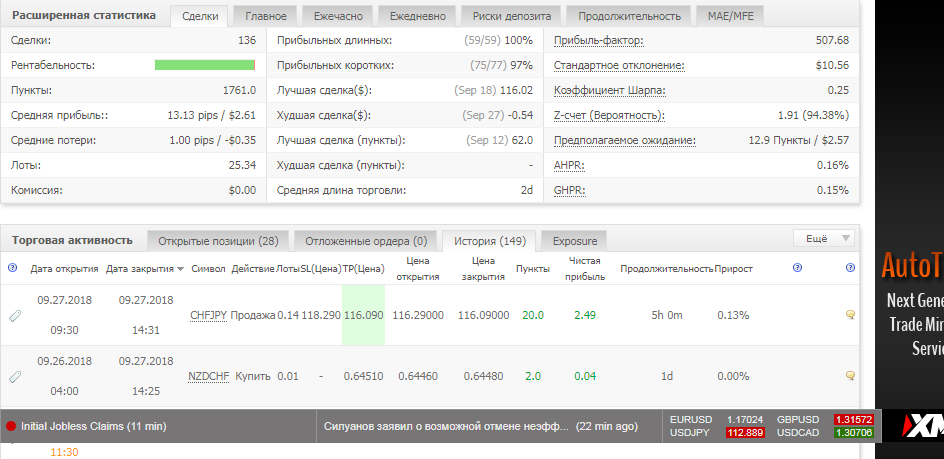This screenshot has width=944, height=459.
Task: Open Initial Jobless Claims calendar event
Action: [x=93, y=426]
